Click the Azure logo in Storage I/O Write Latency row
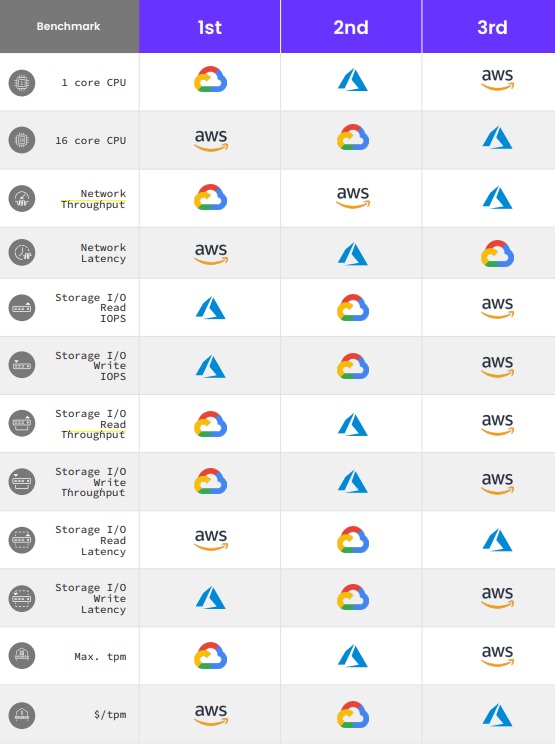This screenshot has height=744, width=555. (211, 597)
